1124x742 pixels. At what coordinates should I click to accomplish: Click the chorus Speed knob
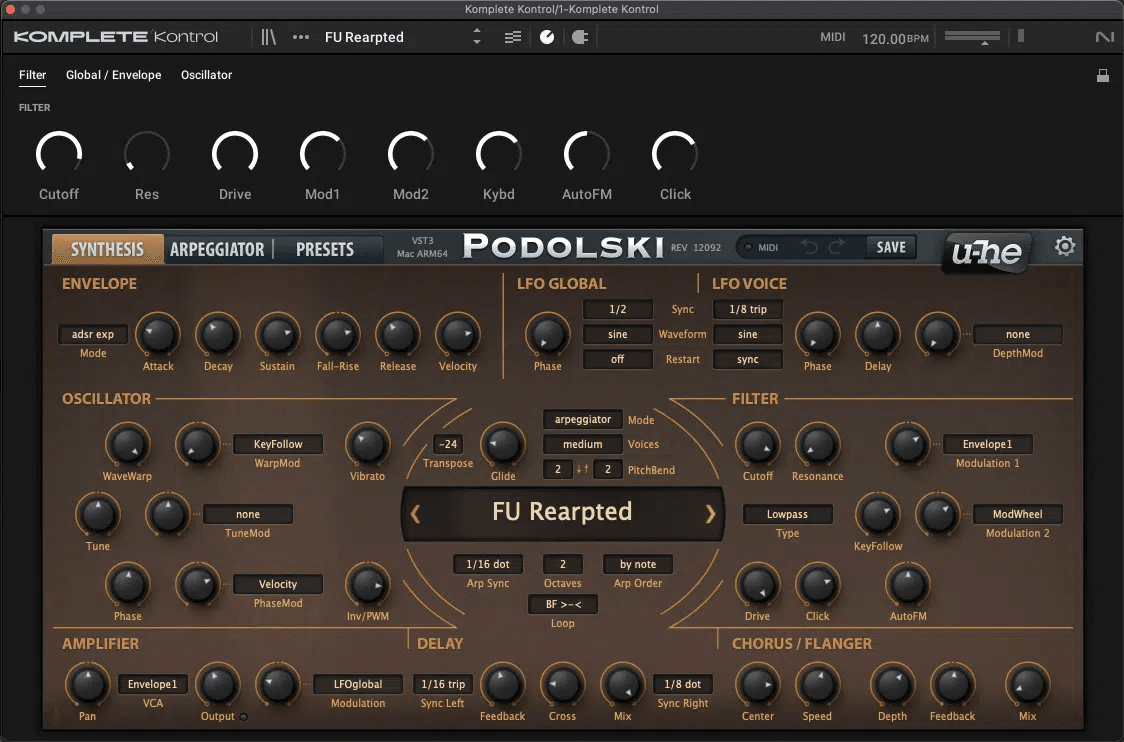[817, 684]
